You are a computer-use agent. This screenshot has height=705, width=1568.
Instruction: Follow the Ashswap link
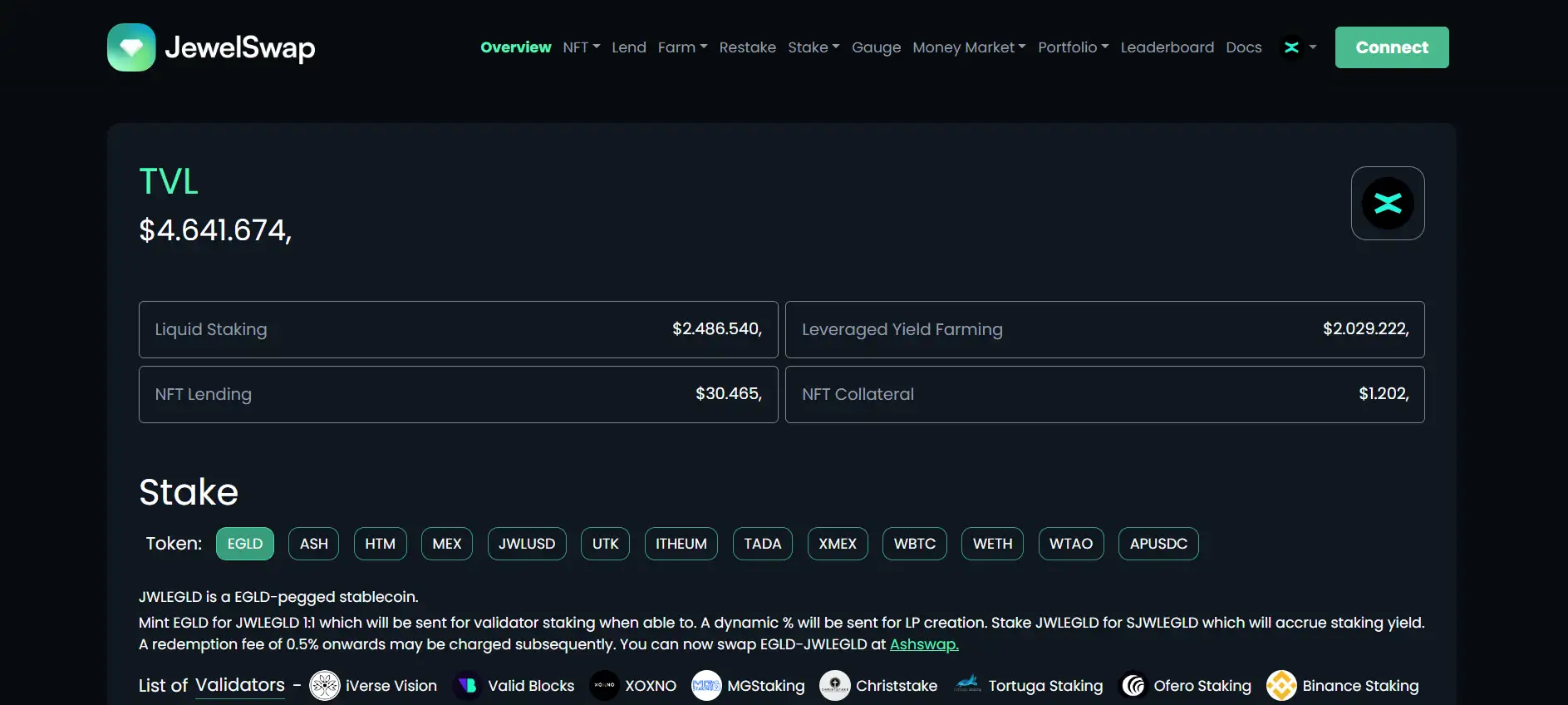[923, 644]
